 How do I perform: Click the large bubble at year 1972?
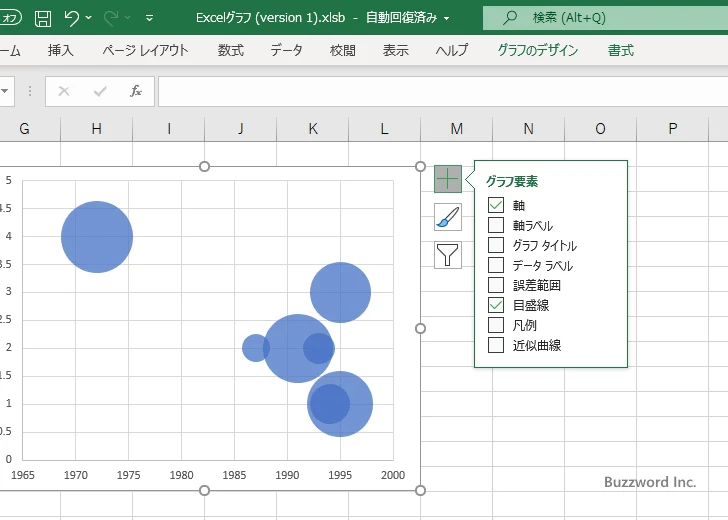point(97,237)
